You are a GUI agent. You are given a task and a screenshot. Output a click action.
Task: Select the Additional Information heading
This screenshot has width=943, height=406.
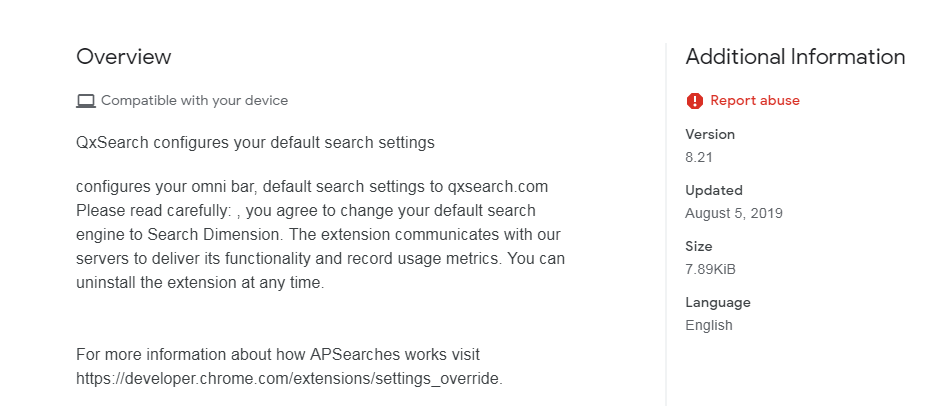pos(795,57)
